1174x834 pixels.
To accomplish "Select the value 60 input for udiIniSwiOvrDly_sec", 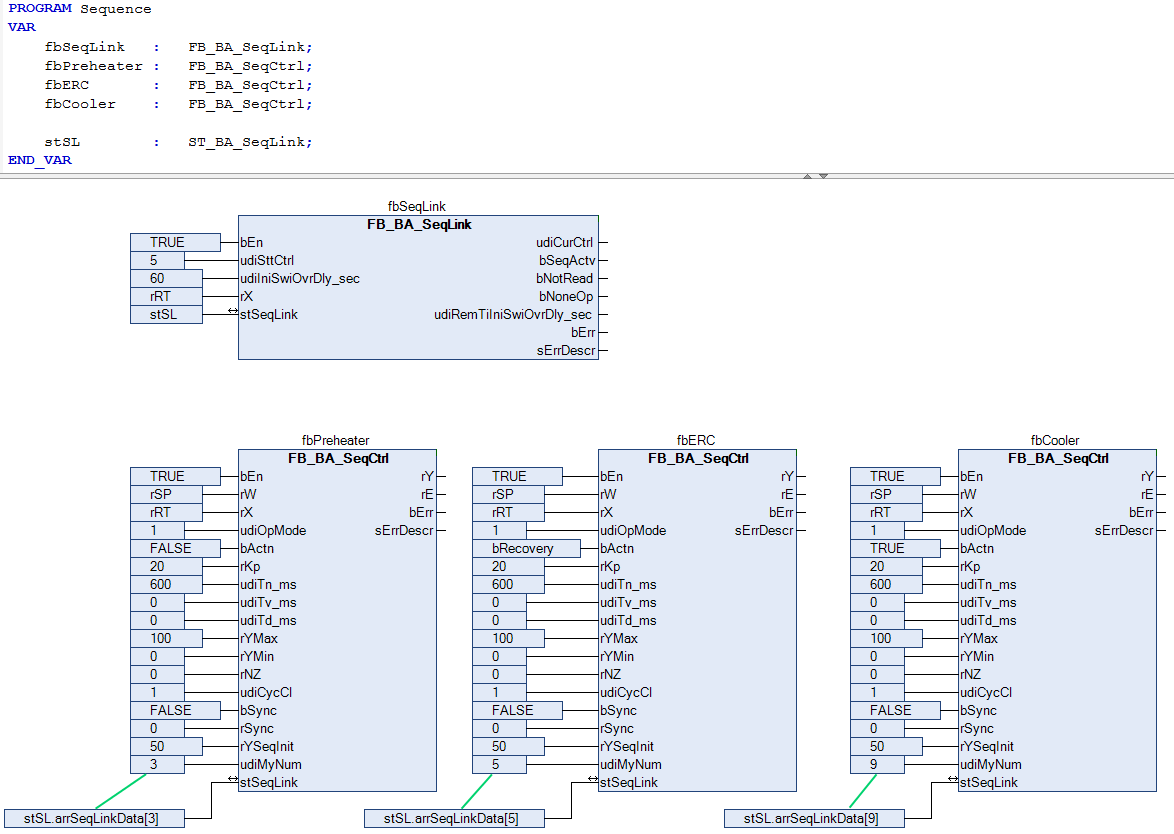I will pyautogui.click(x=166, y=278).
